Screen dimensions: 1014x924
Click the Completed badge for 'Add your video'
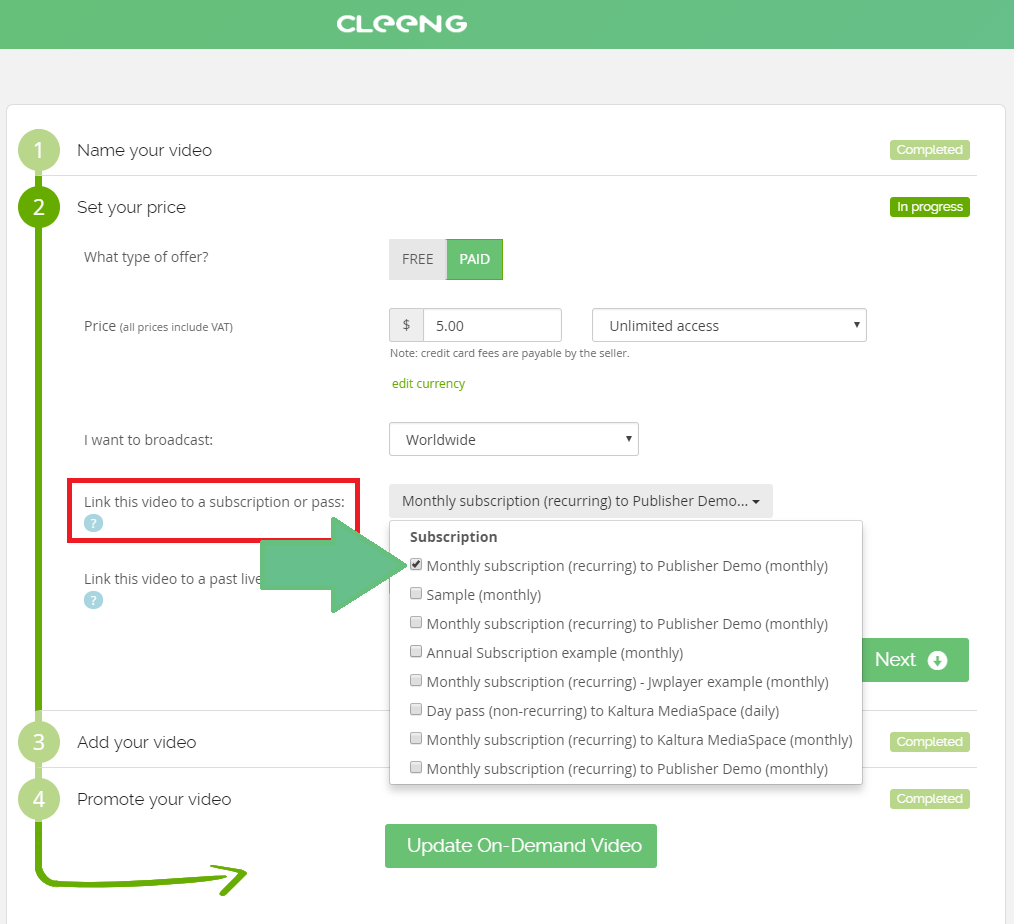click(x=929, y=742)
